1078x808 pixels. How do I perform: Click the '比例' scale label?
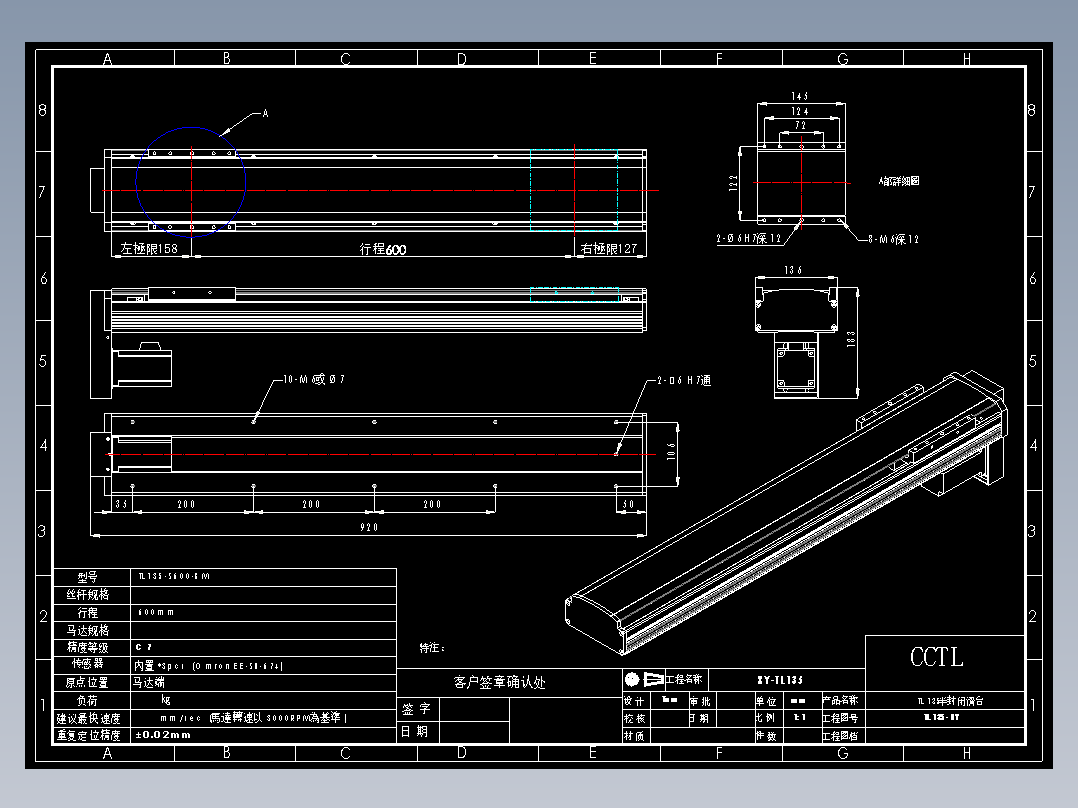pos(766,719)
